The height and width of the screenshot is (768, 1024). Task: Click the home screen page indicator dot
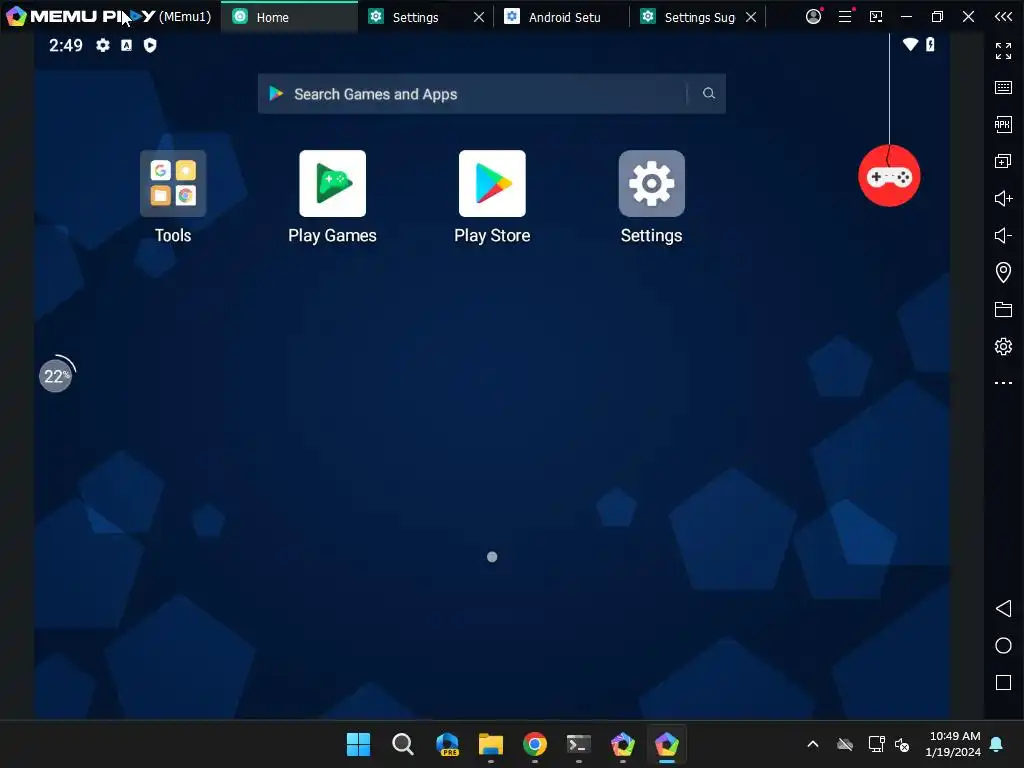492,557
